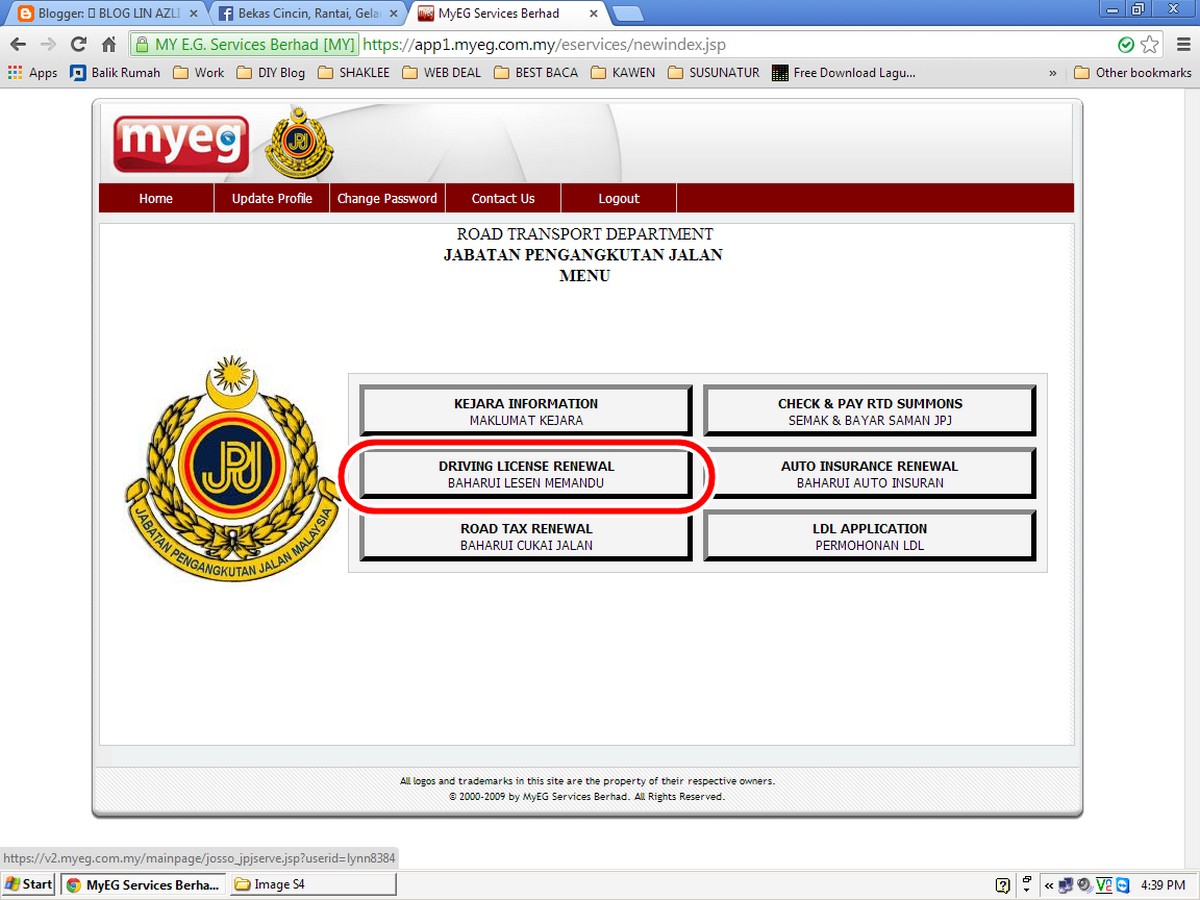Image resolution: width=1200 pixels, height=900 pixels.
Task: Click the myeg logo
Action: 181,144
